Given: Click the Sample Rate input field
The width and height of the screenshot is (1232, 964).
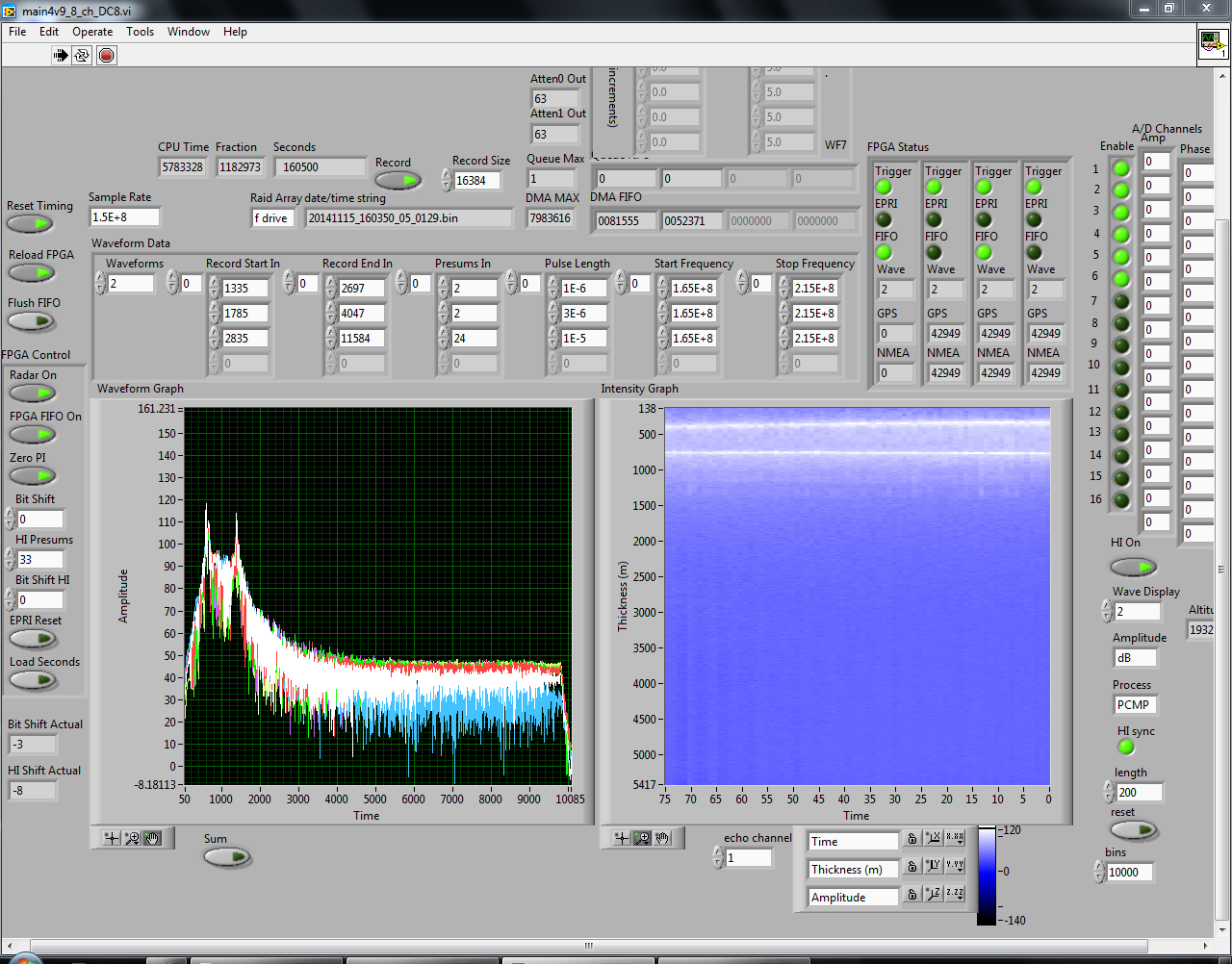Looking at the screenshot, I should pyautogui.click(x=124, y=217).
